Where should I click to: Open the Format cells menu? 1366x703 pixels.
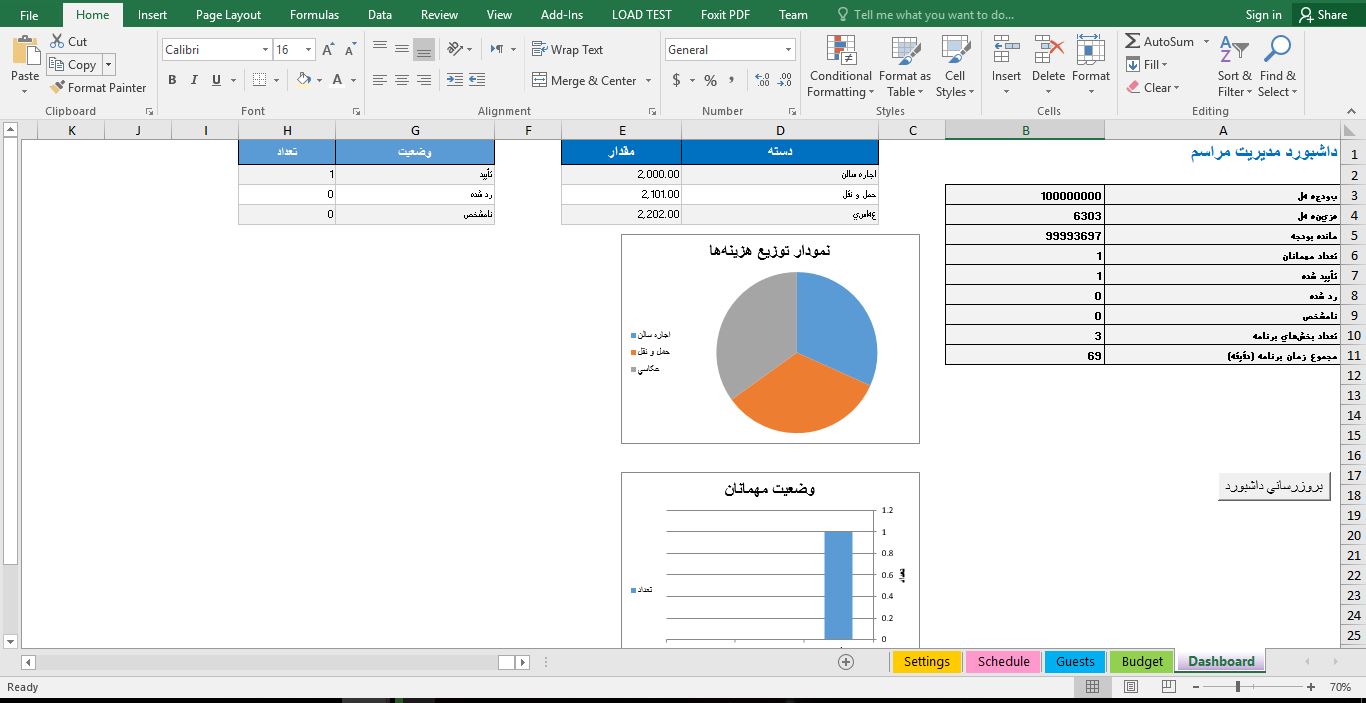pyautogui.click(x=1091, y=67)
